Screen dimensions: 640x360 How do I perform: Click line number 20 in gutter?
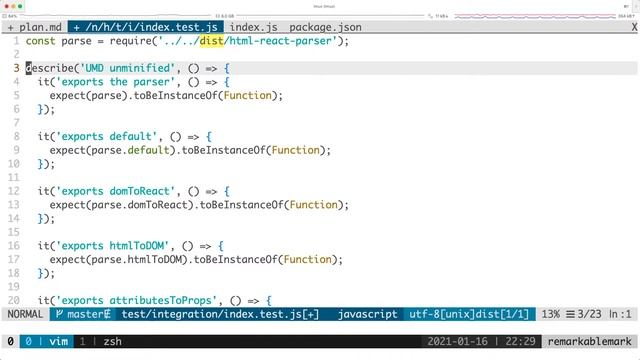tap(13, 300)
